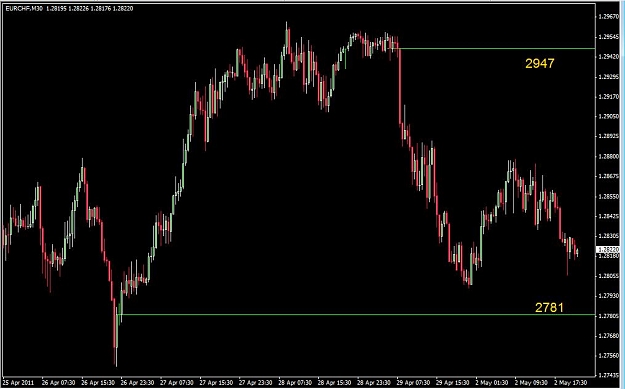
Task: Click the 1.28675 price axis label
Action: [609, 176]
